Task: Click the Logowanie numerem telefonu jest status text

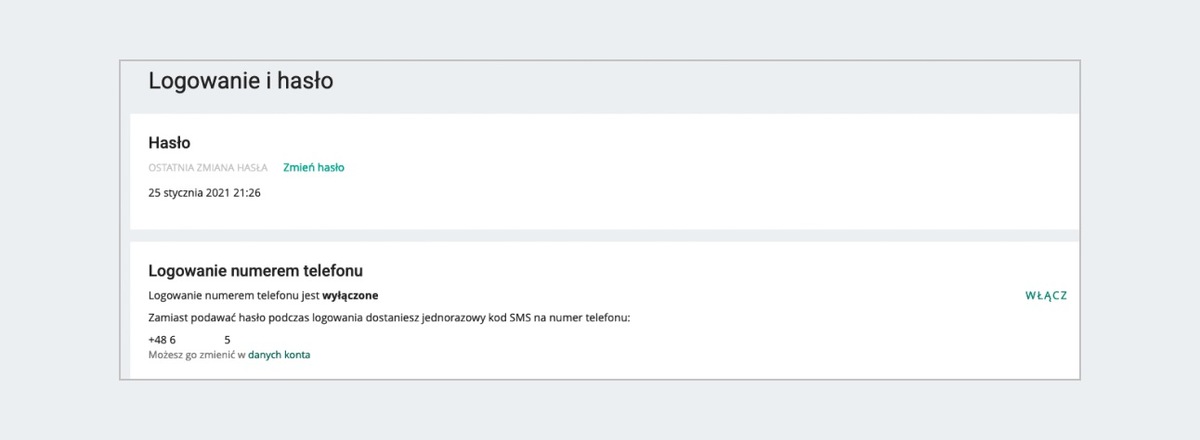Action: pyautogui.click(x=234, y=296)
